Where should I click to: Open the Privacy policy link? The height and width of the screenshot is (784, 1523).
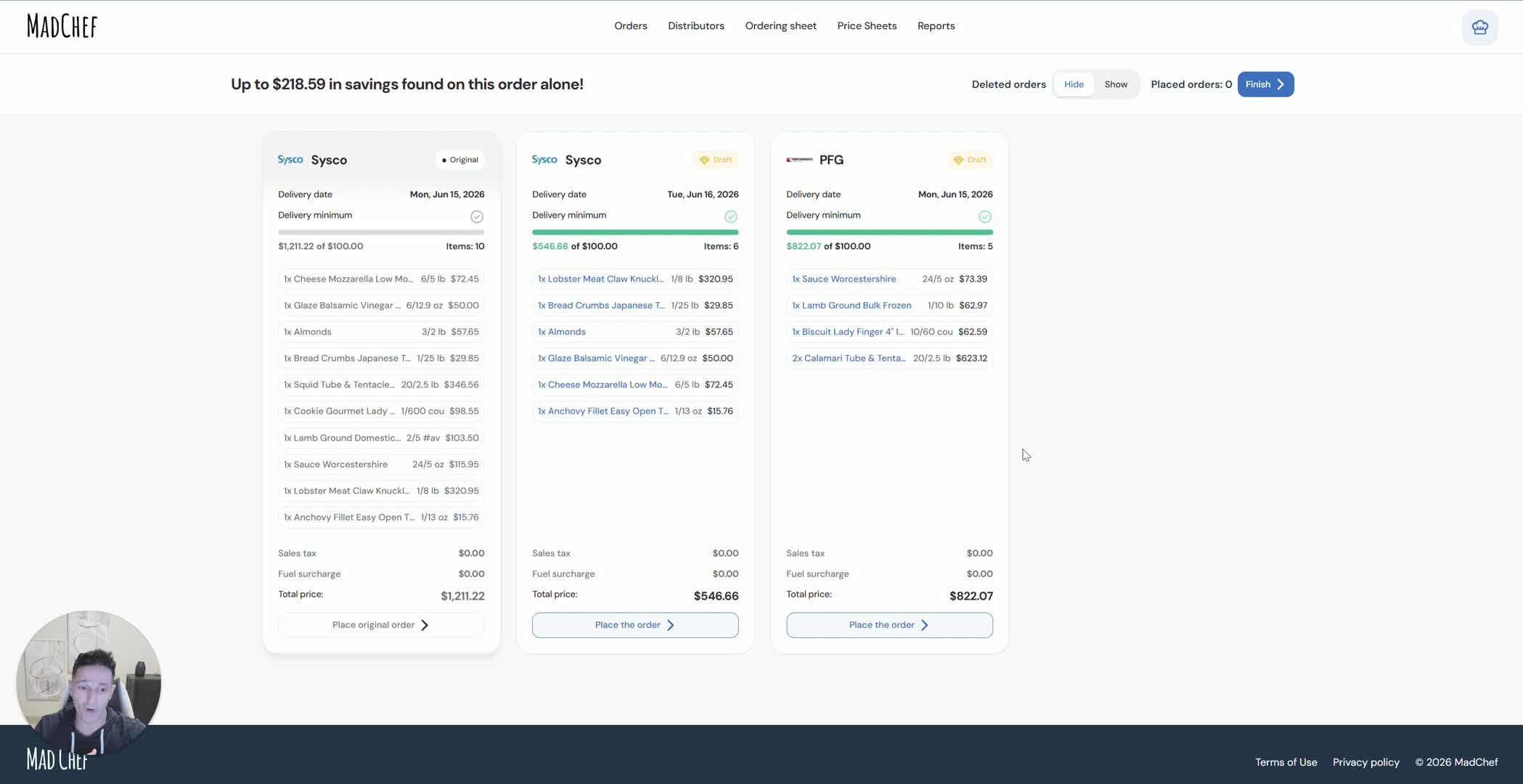[1365, 762]
